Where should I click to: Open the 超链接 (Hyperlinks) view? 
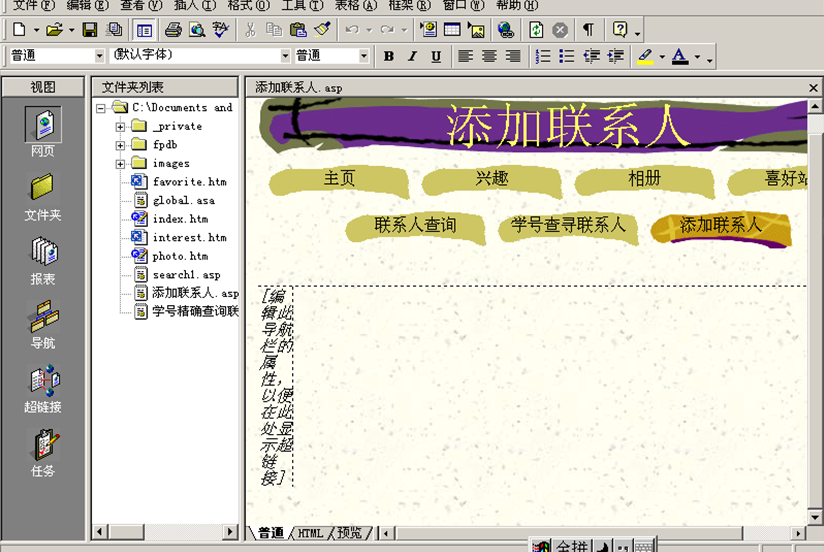[x=43, y=388]
